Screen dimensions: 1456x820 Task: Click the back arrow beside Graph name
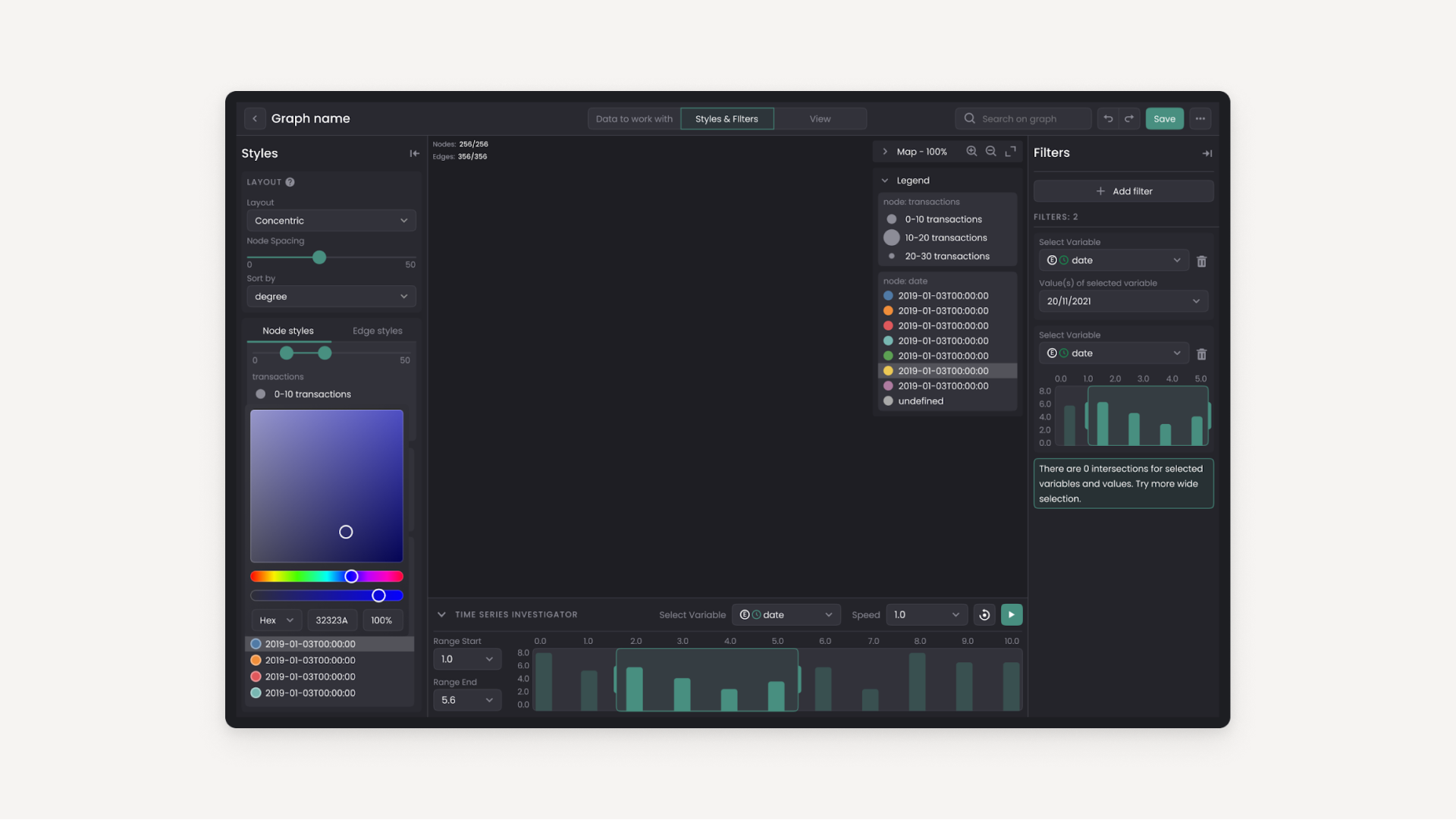click(x=255, y=118)
